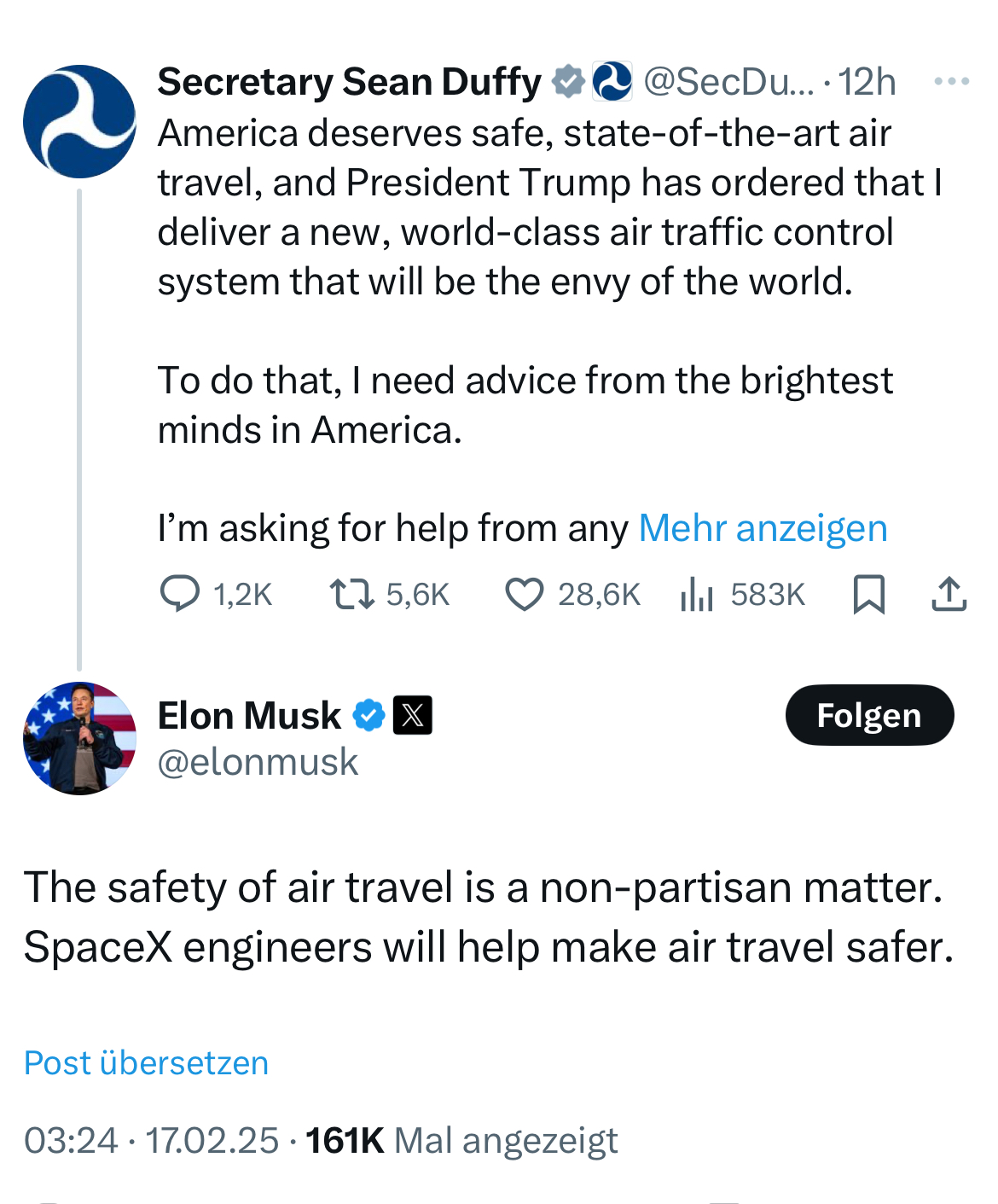This screenshot has width=998, height=1204.
Task: Click Elon Musk's blue verified badge
Action: [x=368, y=715]
